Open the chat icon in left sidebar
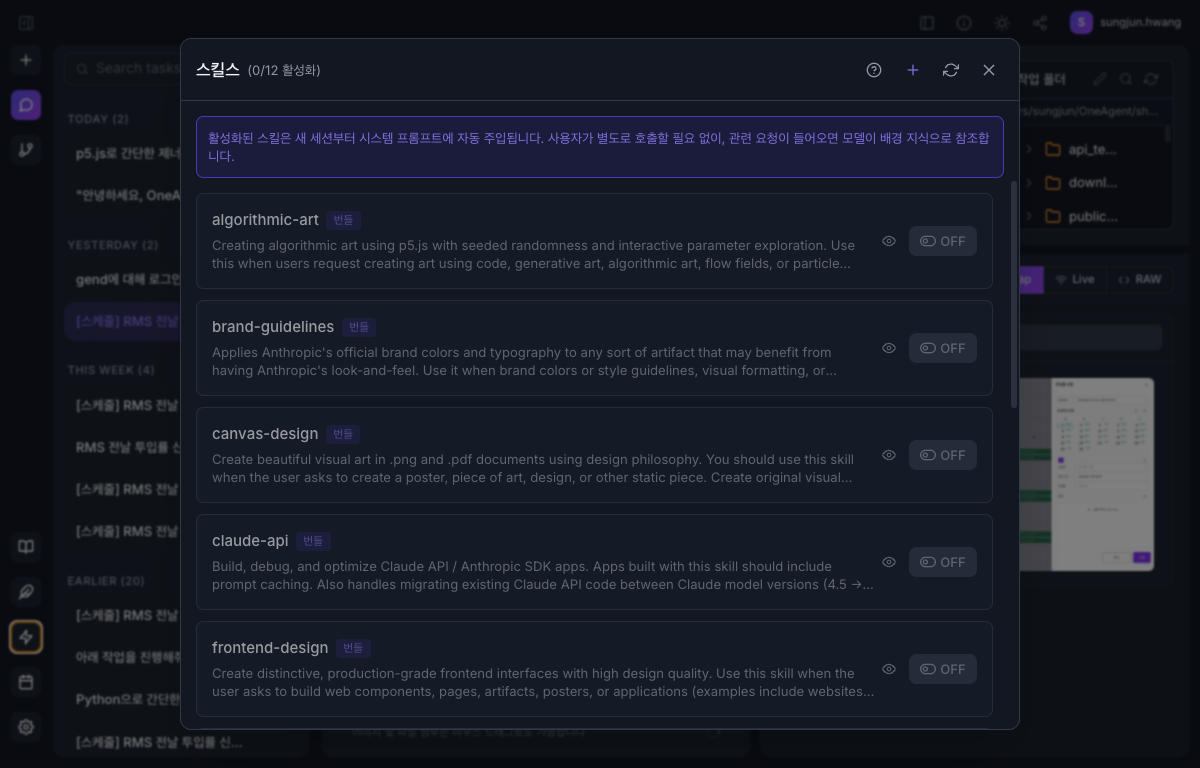 click(26, 104)
